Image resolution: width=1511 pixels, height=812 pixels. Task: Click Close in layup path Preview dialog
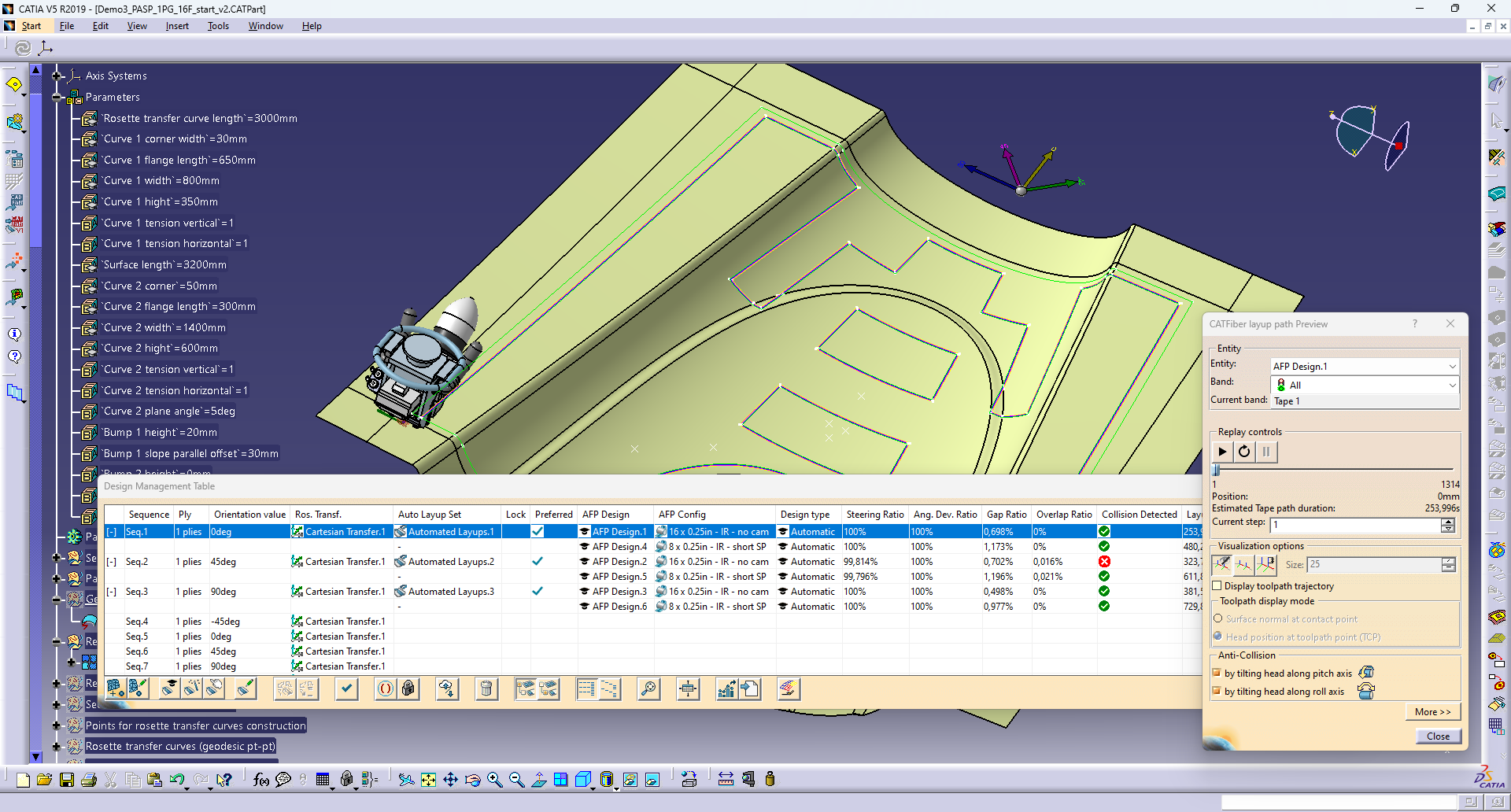(x=1438, y=736)
